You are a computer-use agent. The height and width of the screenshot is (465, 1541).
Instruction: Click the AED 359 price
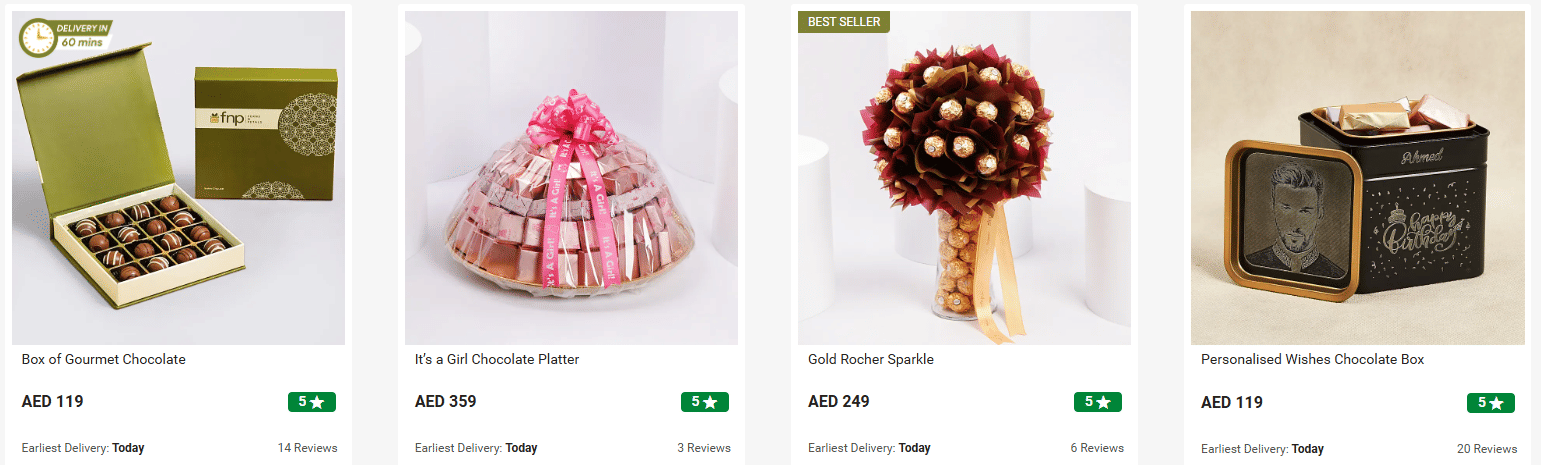click(446, 402)
